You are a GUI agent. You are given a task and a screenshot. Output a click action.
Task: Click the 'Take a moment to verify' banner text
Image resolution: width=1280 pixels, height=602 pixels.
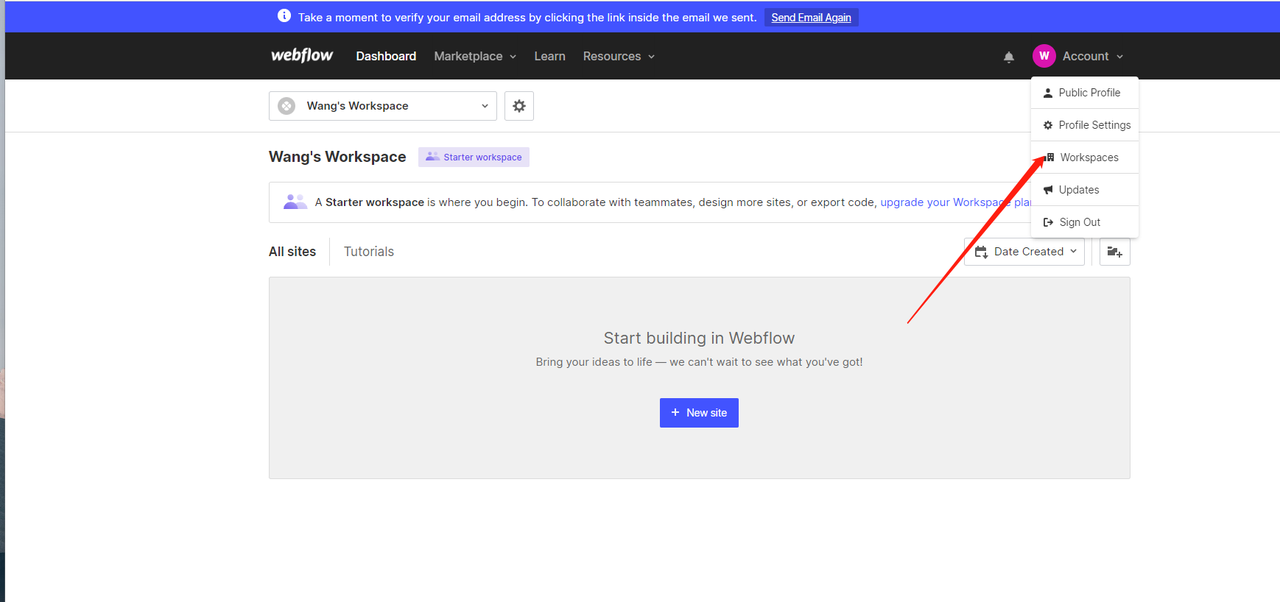tap(527, 17)
